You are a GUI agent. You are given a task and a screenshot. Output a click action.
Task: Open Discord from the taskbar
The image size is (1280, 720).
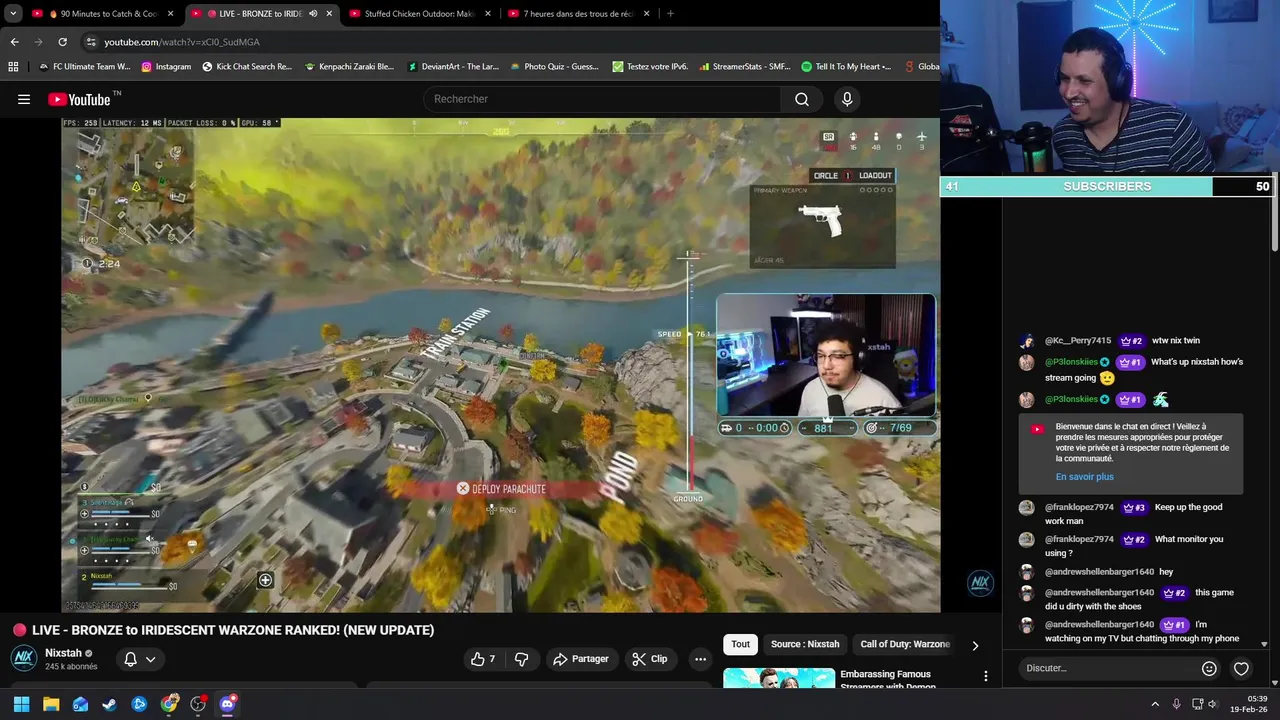point(227,704)
